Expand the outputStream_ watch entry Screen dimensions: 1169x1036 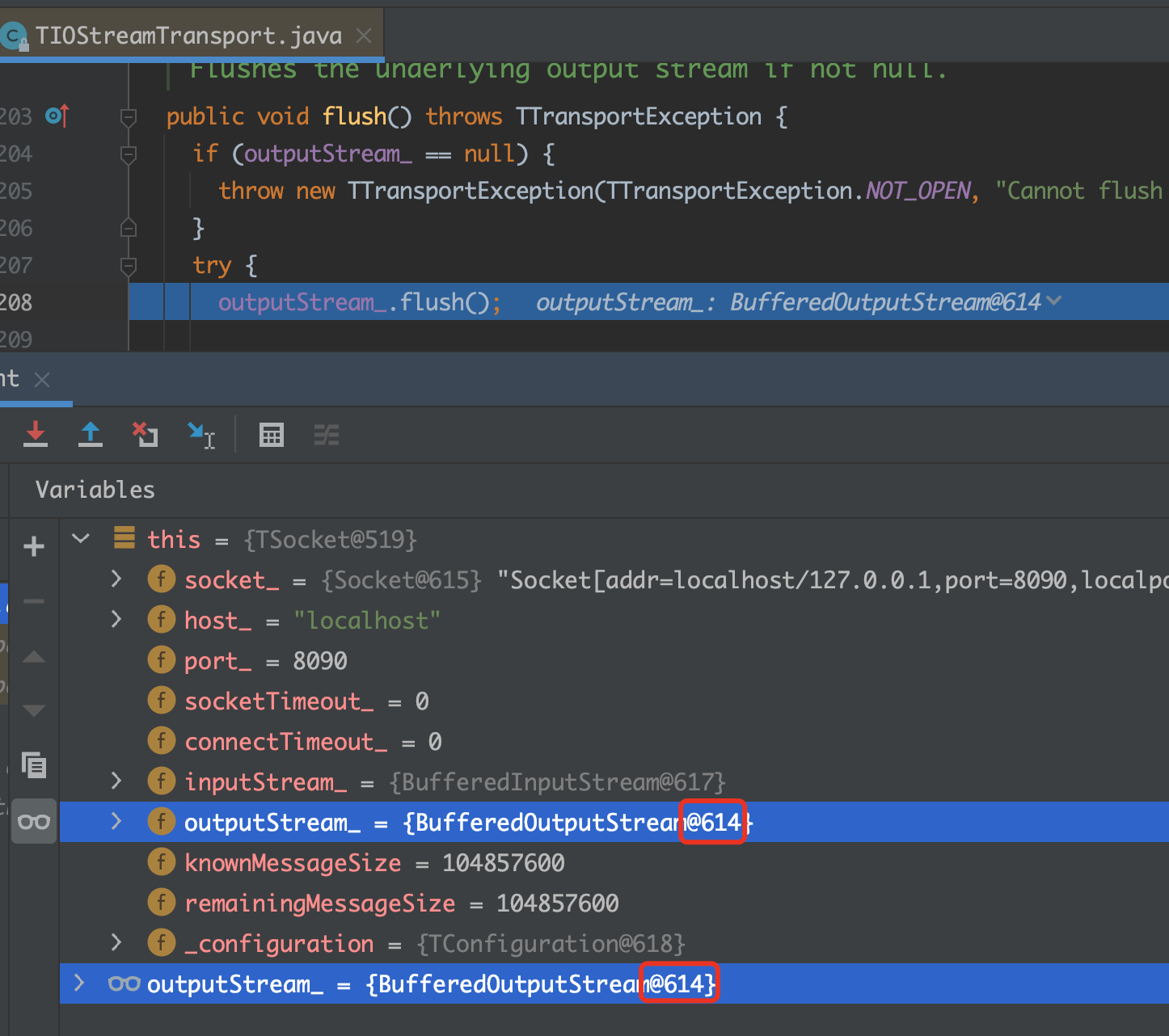(x=79, y=983)
